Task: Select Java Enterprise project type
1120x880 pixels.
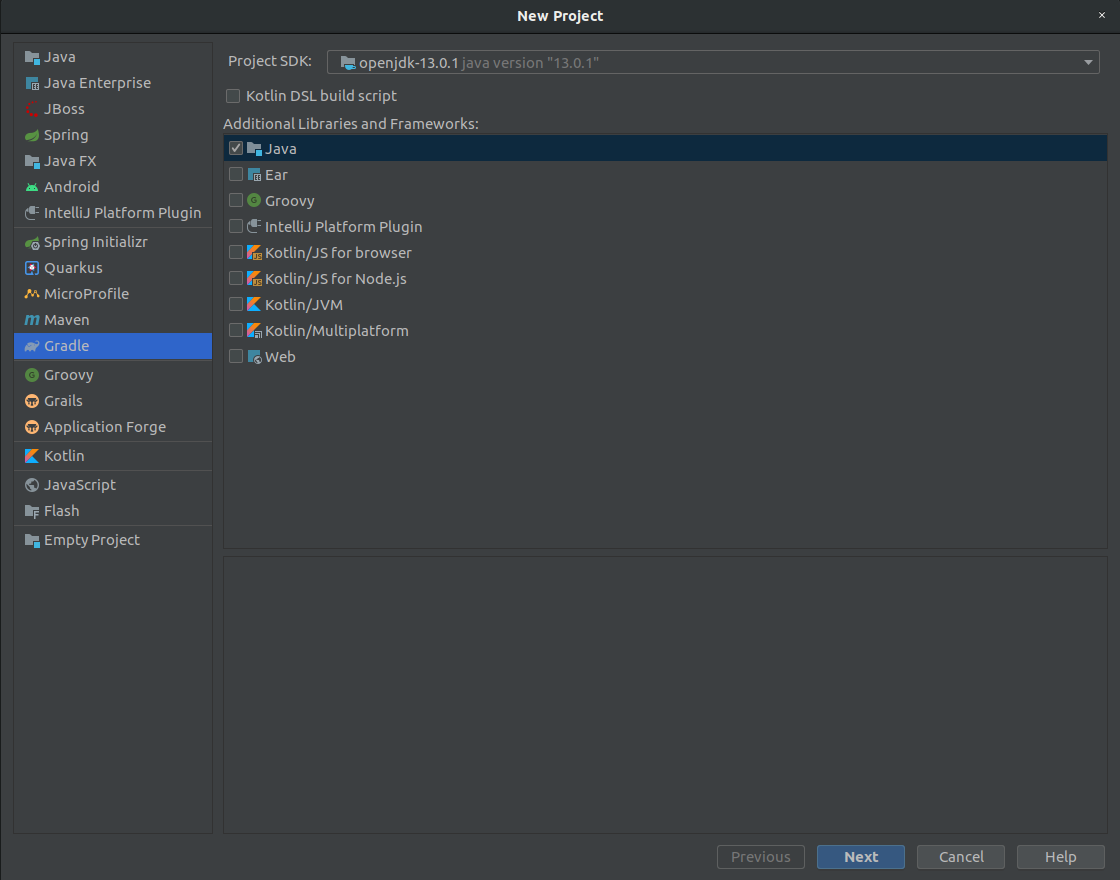Action: pos(113,83)
